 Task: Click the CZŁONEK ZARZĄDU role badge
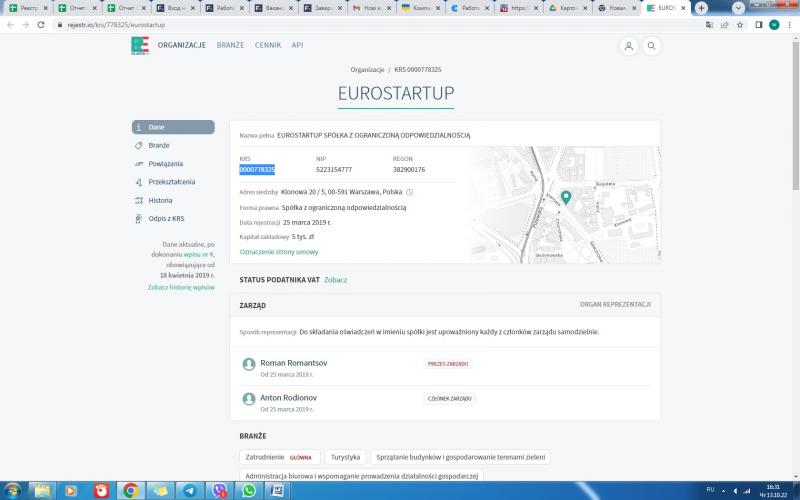click(449, 398)
